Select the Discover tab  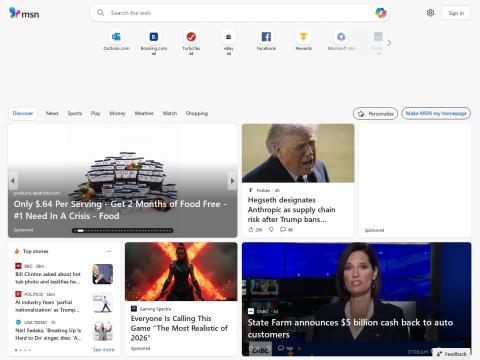point(23,113)
